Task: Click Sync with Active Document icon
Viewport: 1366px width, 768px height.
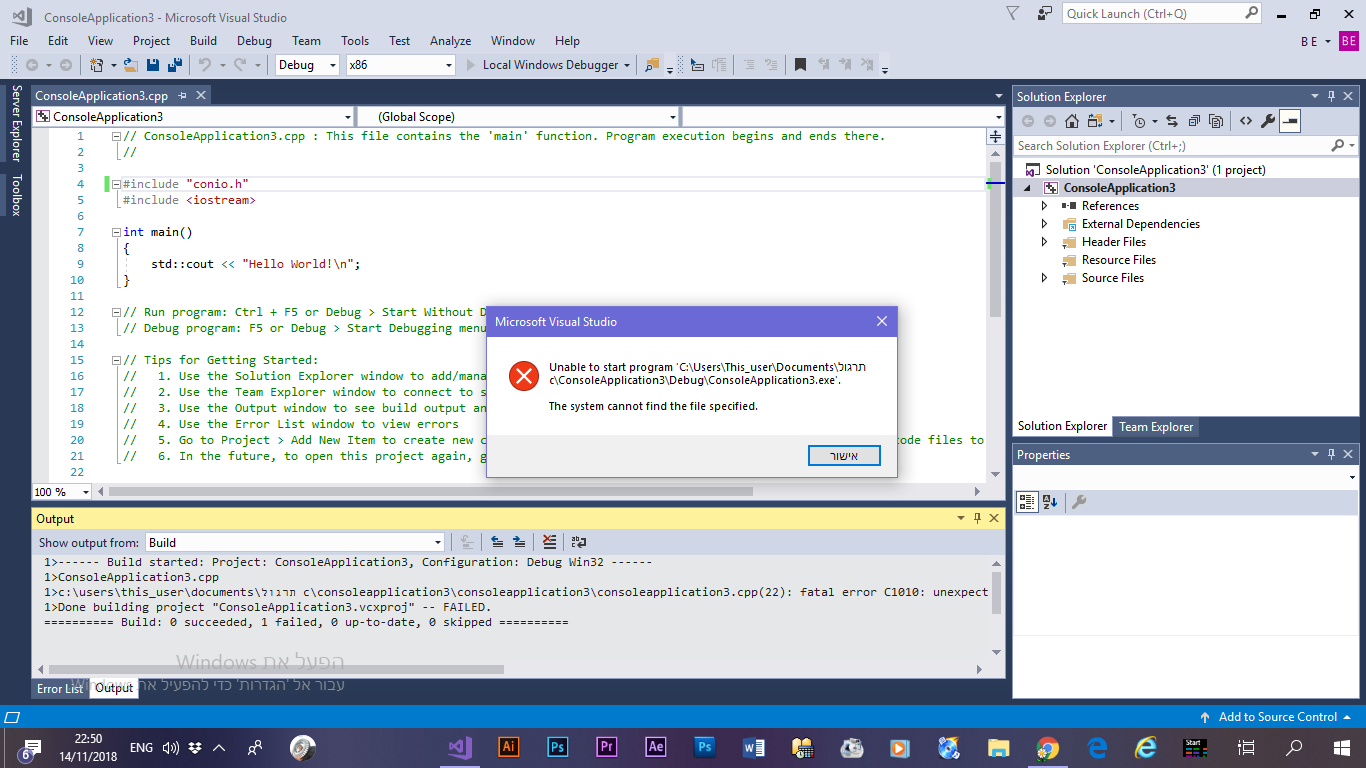Action: tap(1172, 121)
